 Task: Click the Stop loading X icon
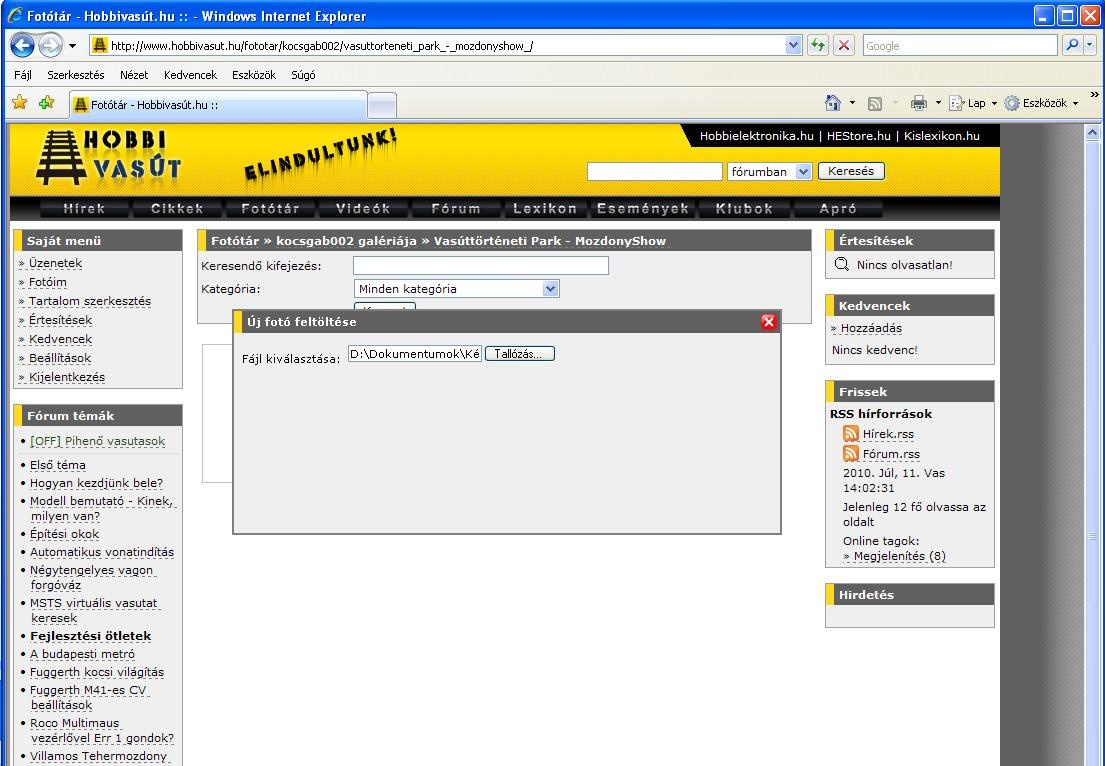point(844,46)
